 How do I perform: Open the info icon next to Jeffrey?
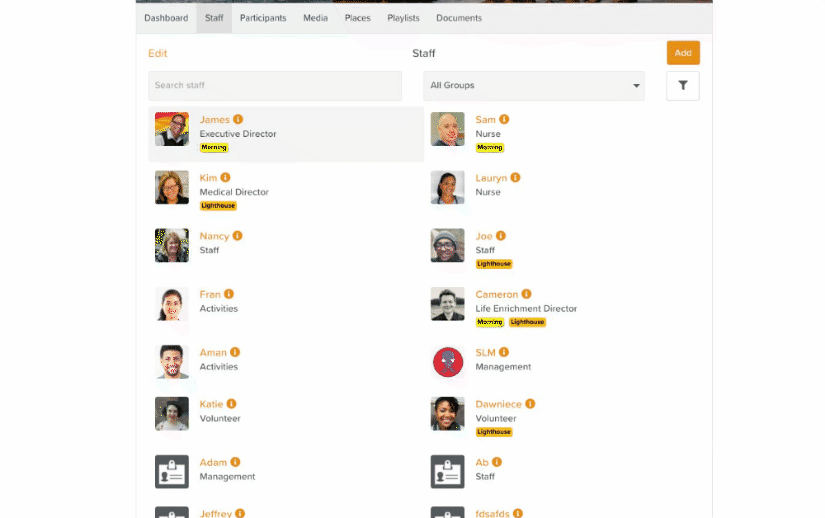[x=240, y=513]
